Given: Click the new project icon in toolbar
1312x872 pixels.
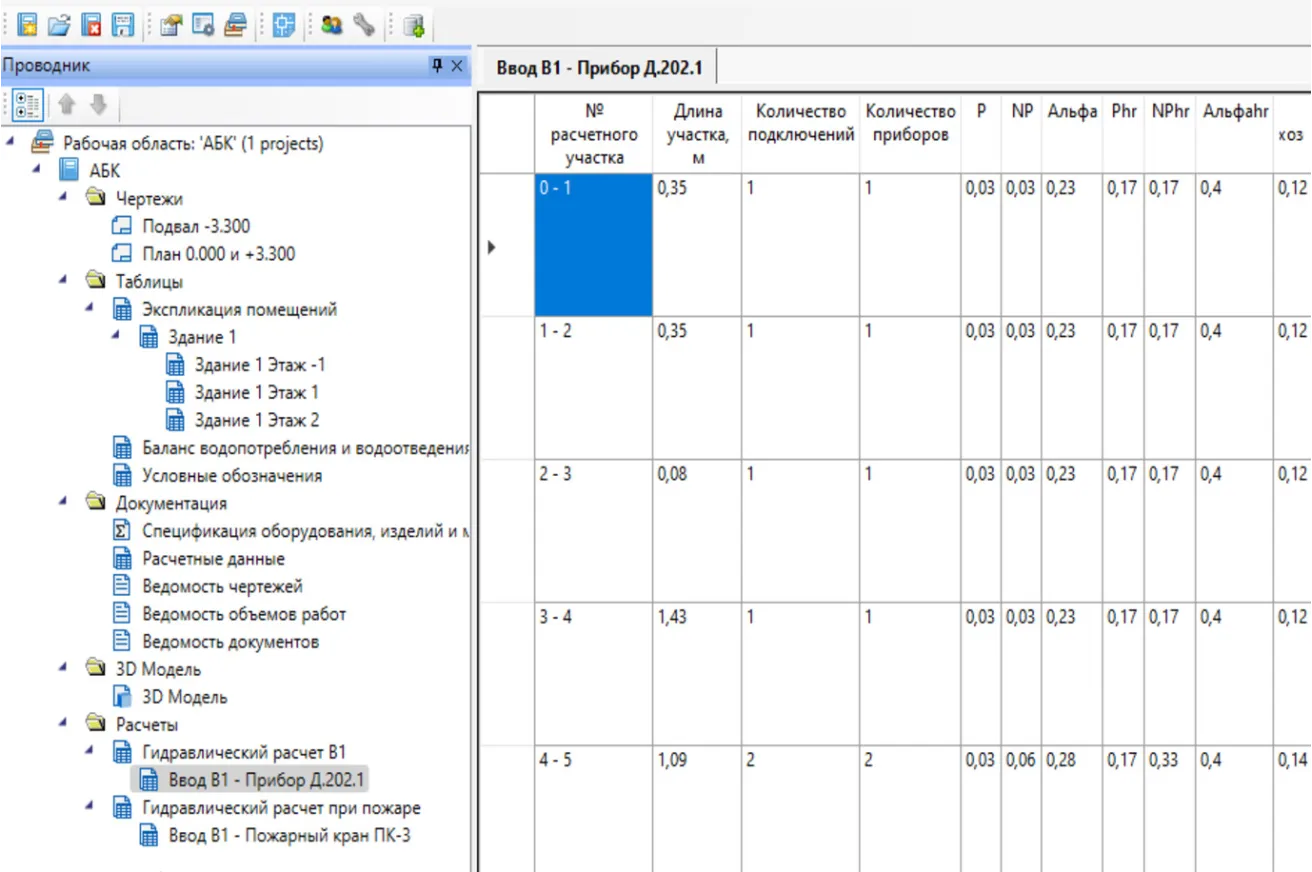Looking at the screenshot, I should [27, 25].
